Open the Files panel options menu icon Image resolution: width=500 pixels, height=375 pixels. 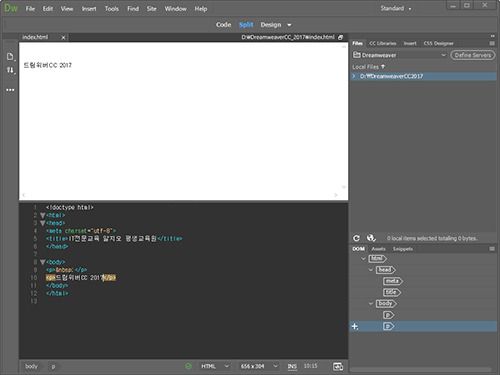[x=492, y=43]
